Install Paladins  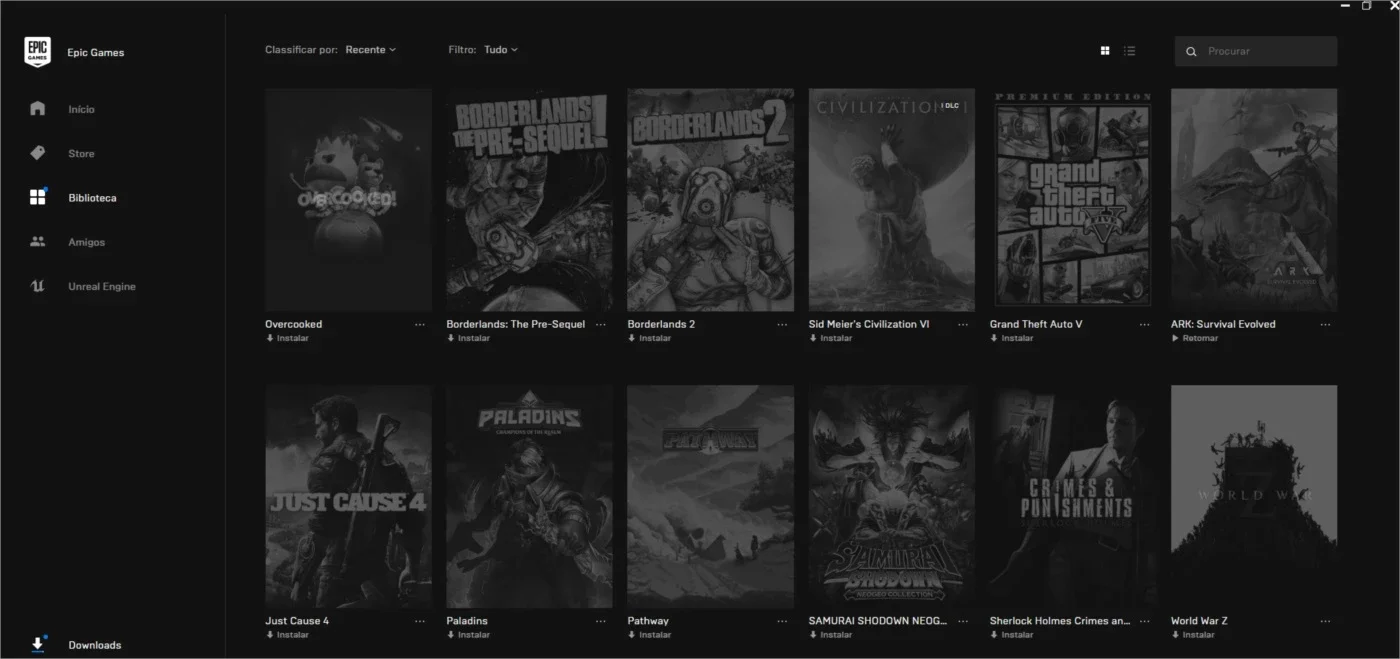[x=468, y=635]
